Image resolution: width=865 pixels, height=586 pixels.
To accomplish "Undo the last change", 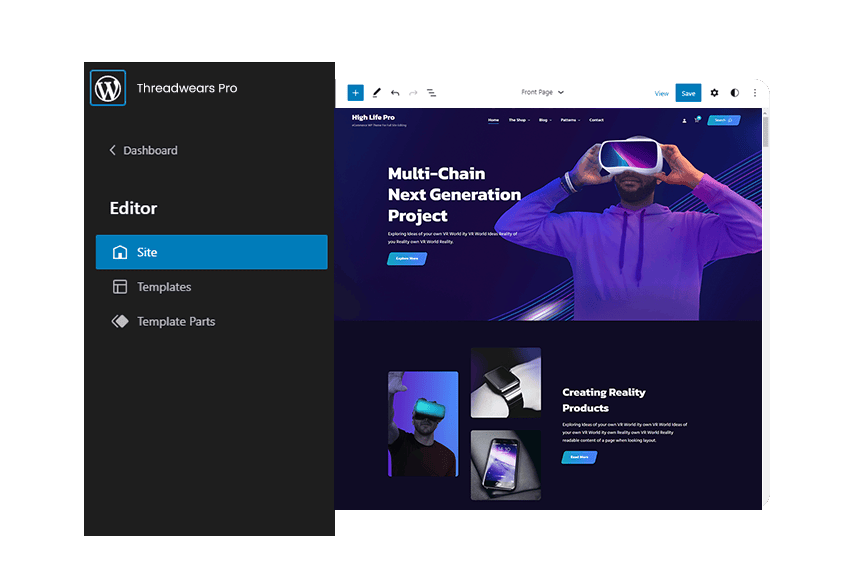I will (x=395, y=93).
